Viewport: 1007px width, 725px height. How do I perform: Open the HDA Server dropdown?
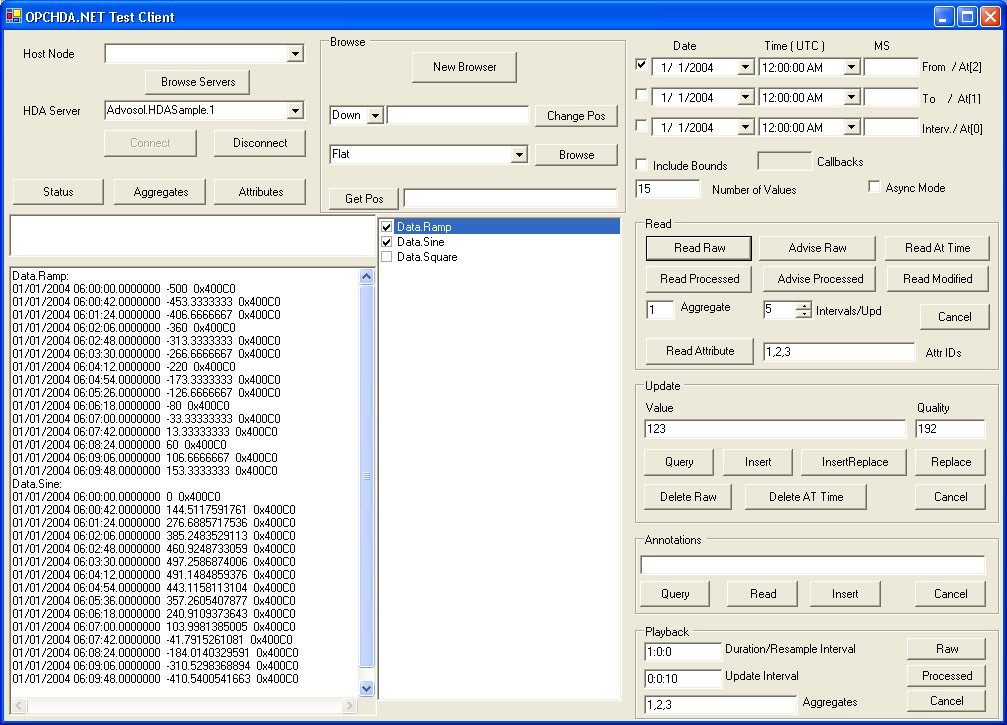295,111
